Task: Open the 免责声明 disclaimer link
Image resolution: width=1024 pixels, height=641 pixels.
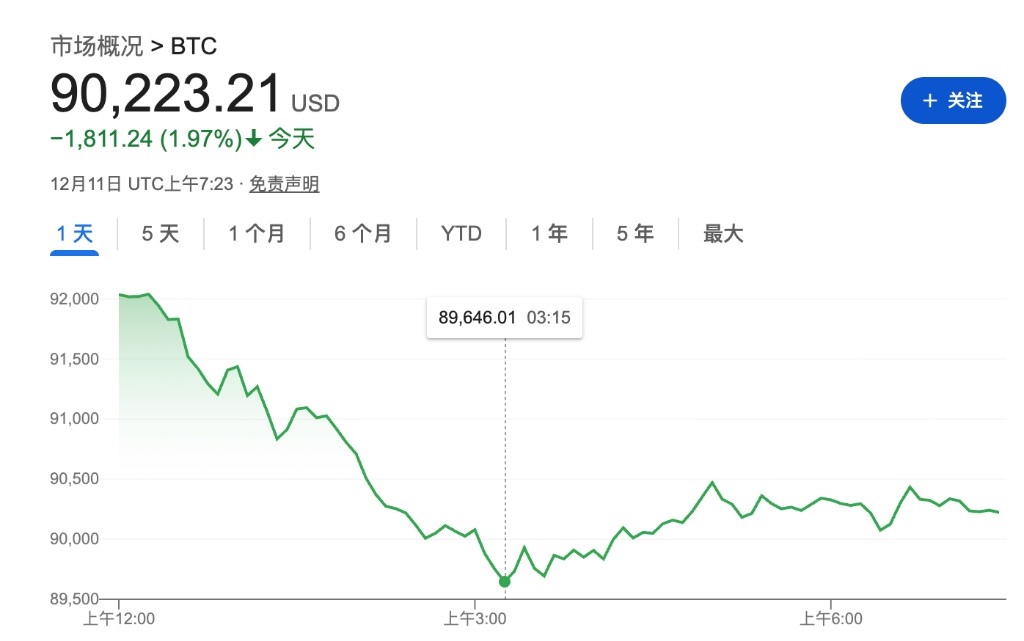Action: tap(284, 184)
